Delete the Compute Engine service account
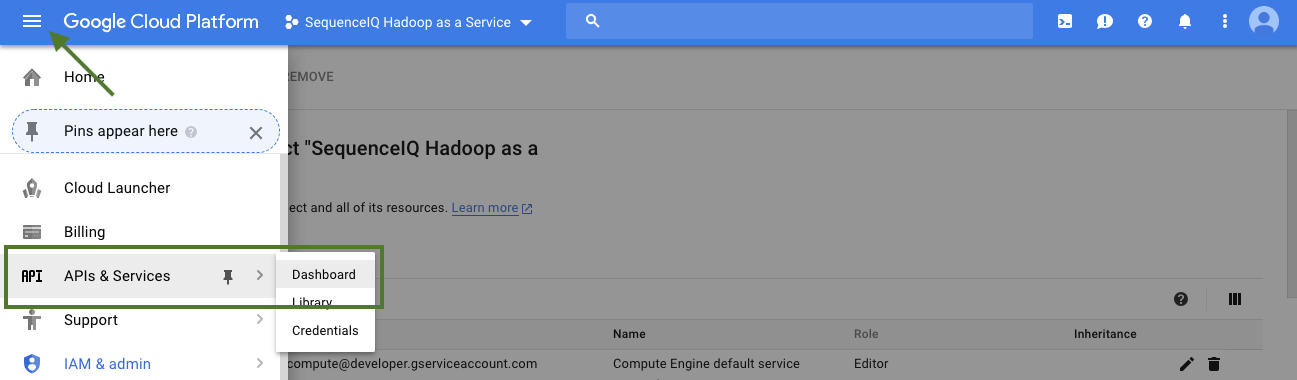 point(1214,364)
